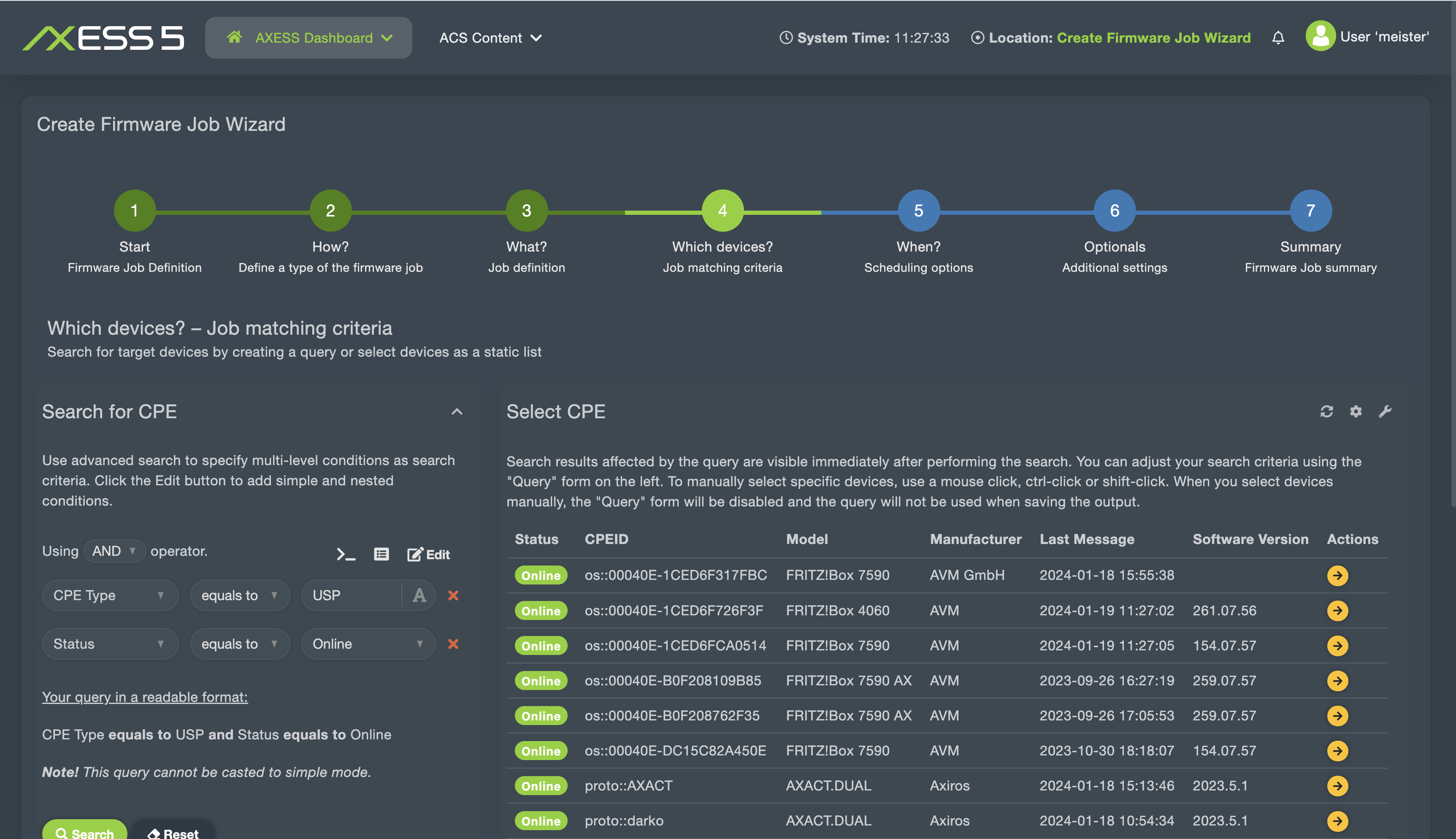Sort by the Software Version column header
This screenshot has width=1456, height=839.
click(1250, 539)
